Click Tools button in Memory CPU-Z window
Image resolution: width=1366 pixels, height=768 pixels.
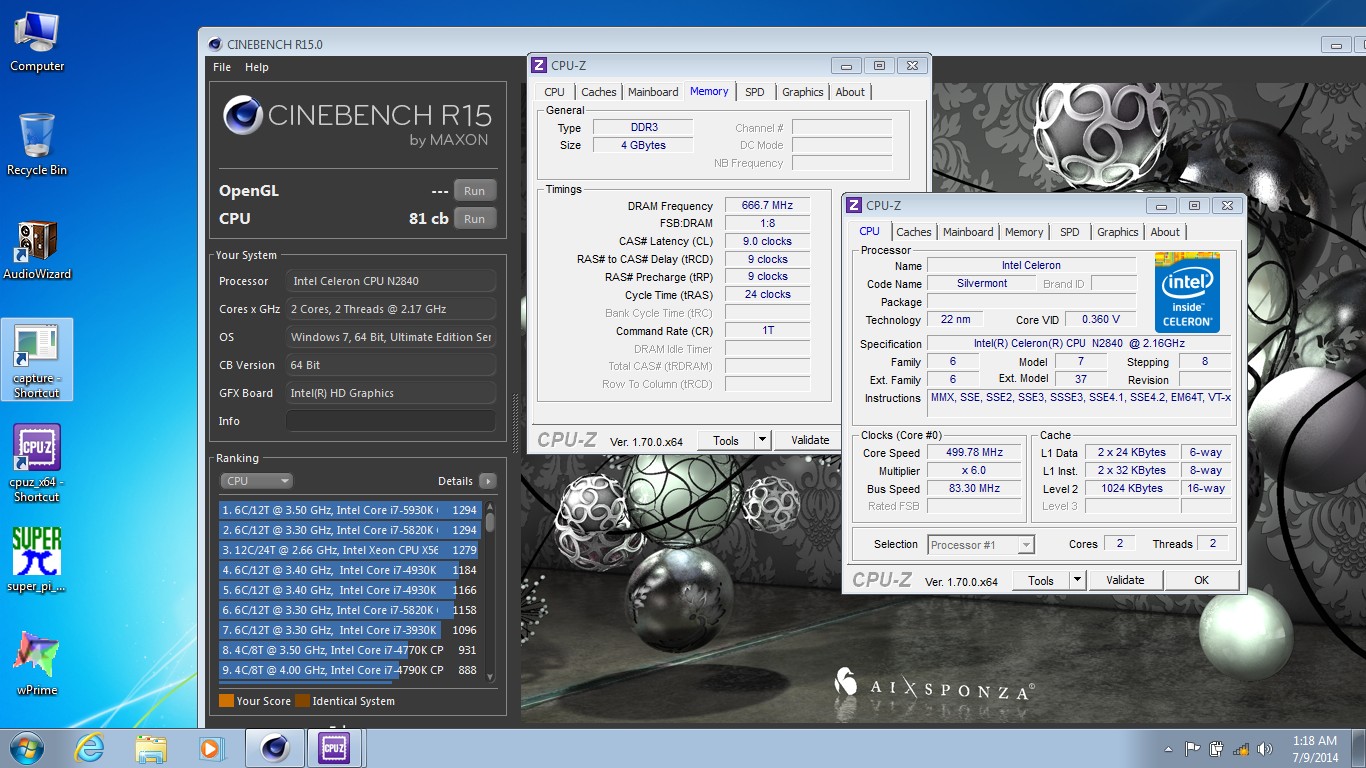[726, 440]
